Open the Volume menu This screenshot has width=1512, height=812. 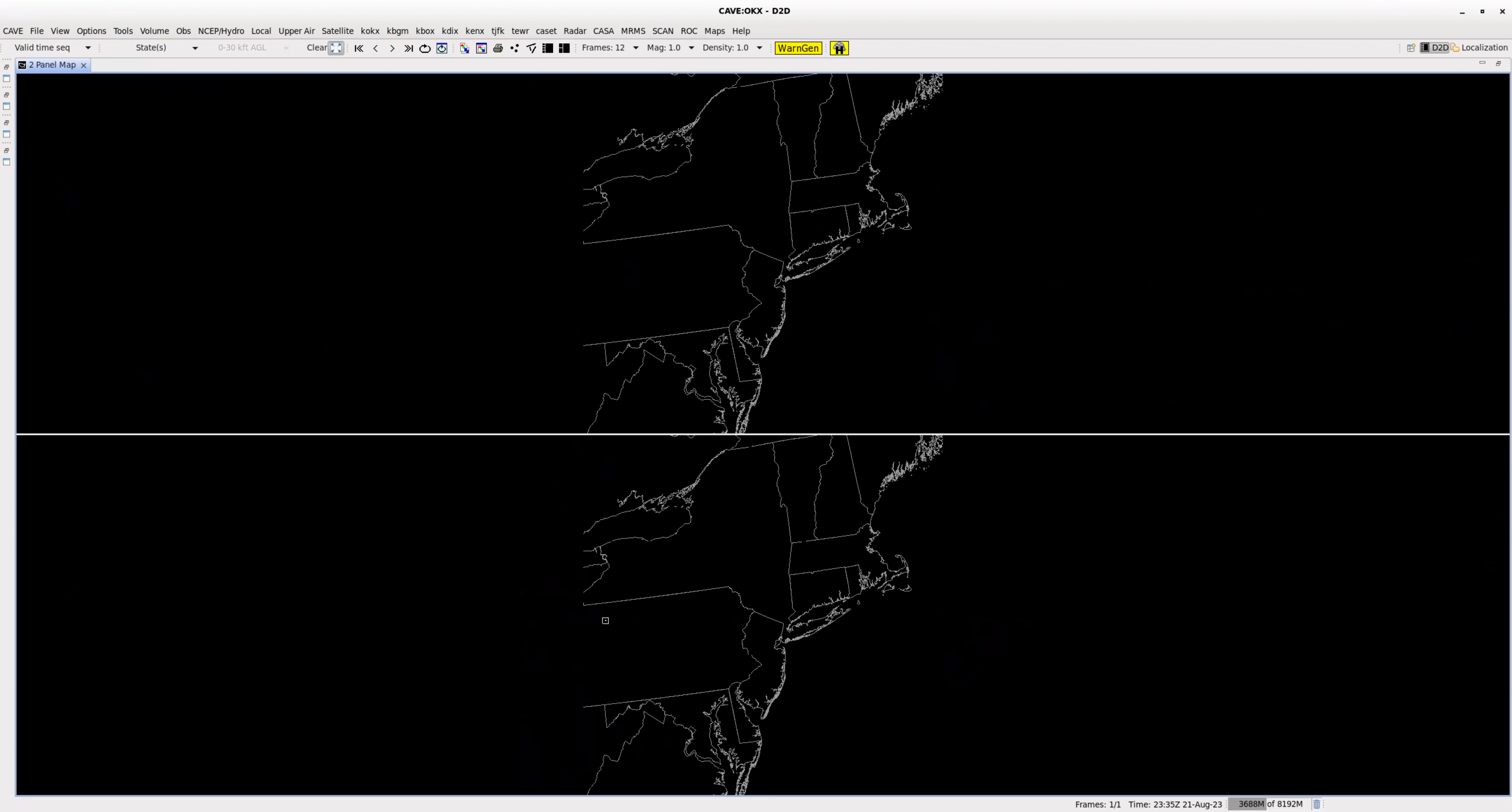(154, 30)
